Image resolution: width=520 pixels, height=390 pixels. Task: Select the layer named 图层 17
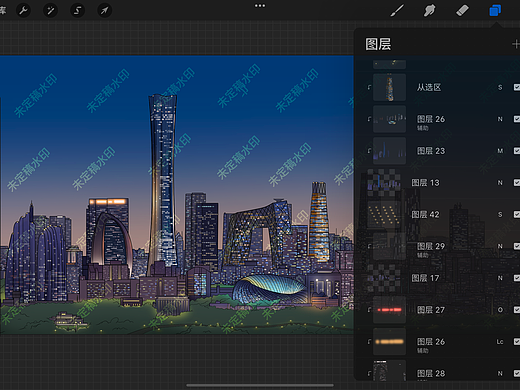click(x=425, y=278)
